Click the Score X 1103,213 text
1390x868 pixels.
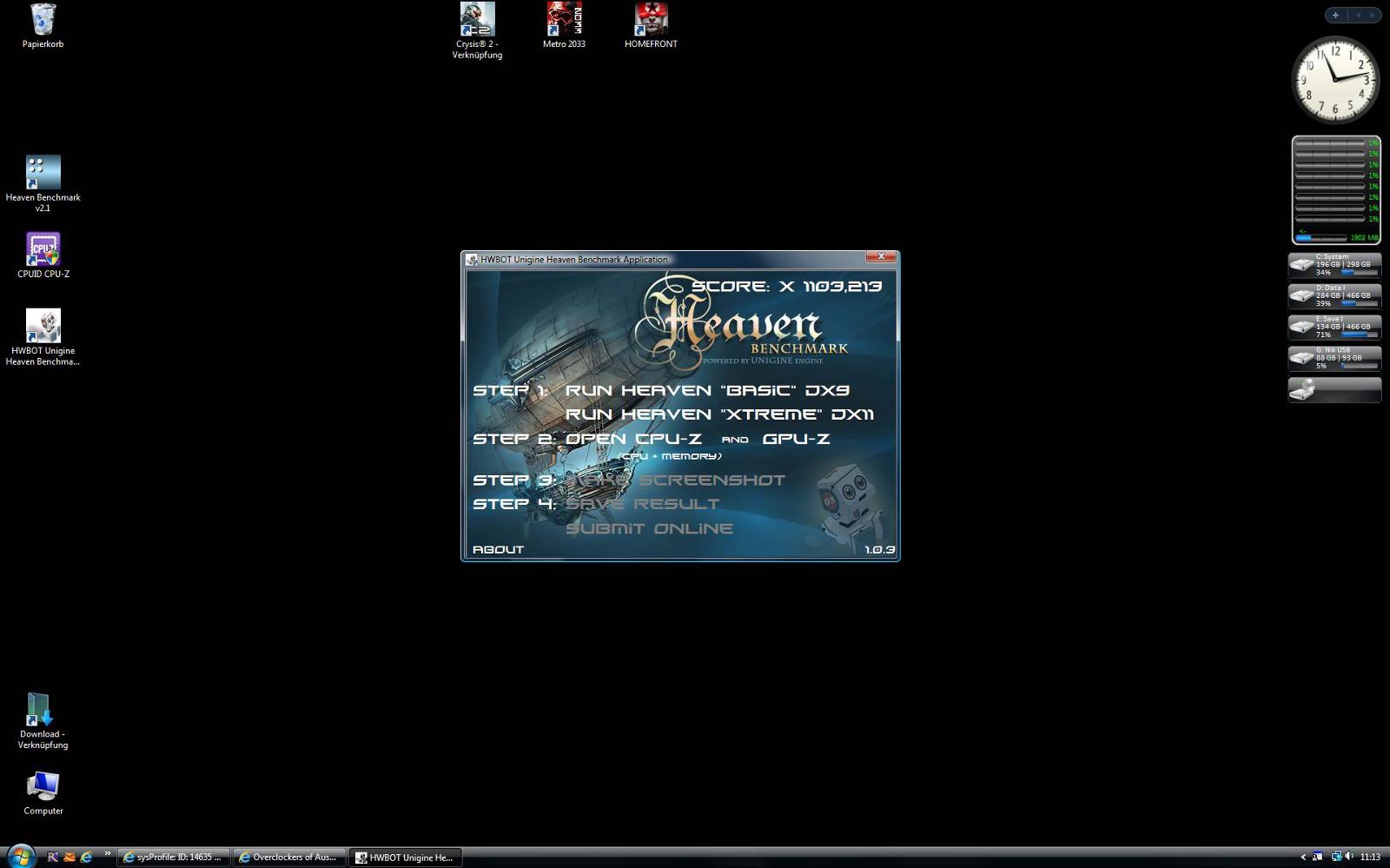(786, 286)
